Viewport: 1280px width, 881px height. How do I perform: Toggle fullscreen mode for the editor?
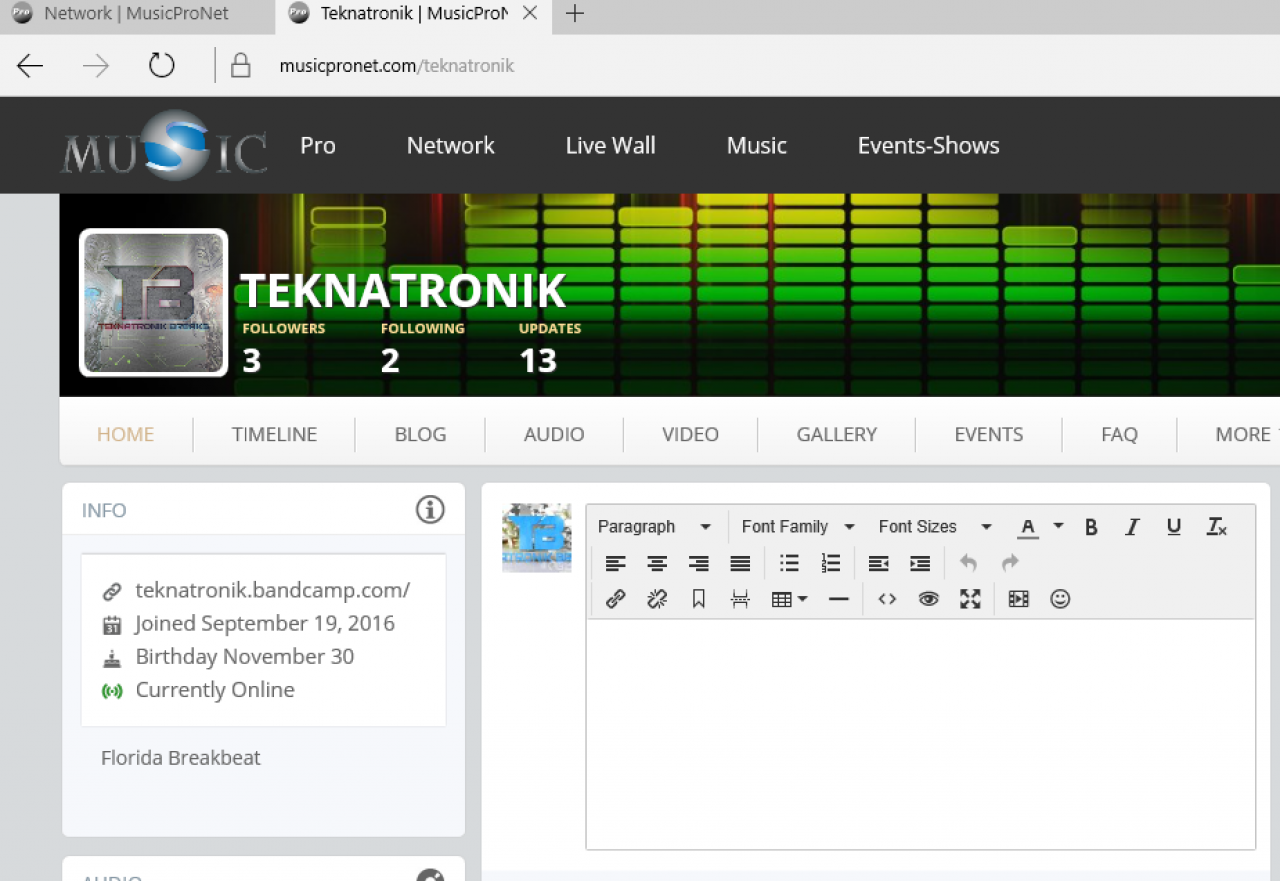coord(970,599)
